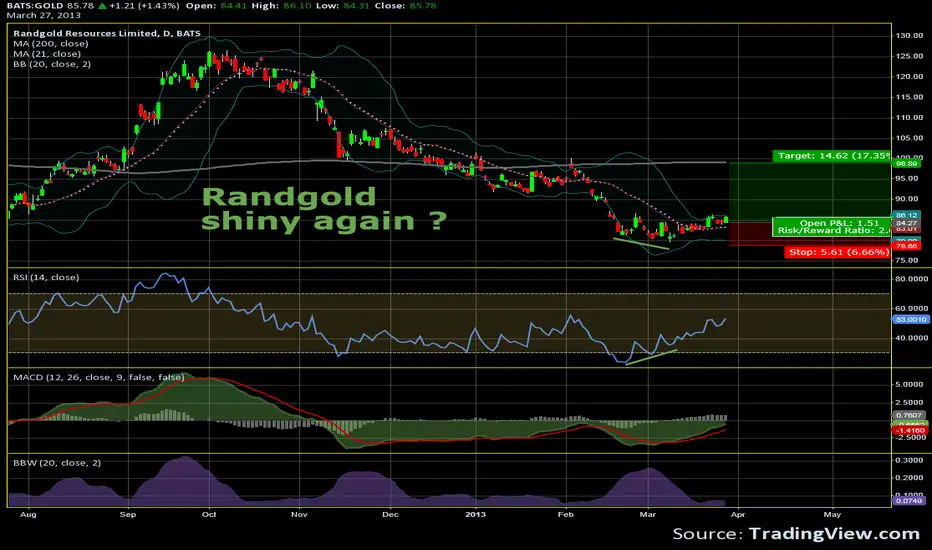Select the MACD (12, 26, close, 9) legend
Viewport: 932px width, 550px height.
[x=99, y=377]
